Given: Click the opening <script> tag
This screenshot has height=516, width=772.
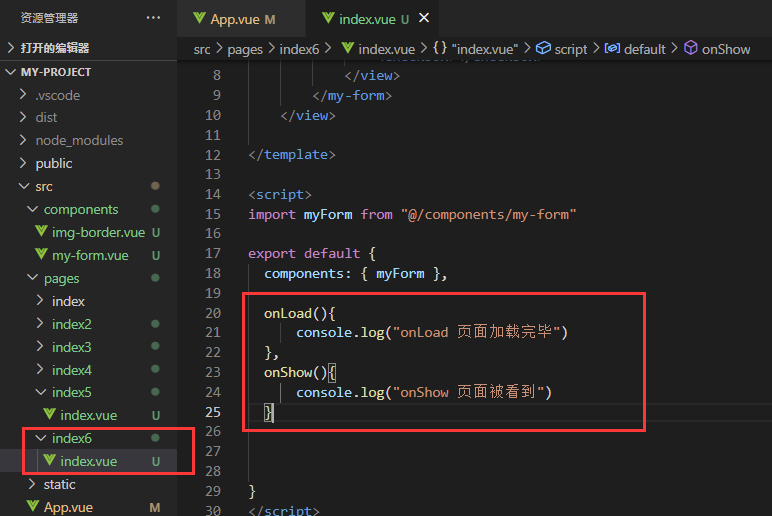Looking at the screenshot, I should point(280,195).
